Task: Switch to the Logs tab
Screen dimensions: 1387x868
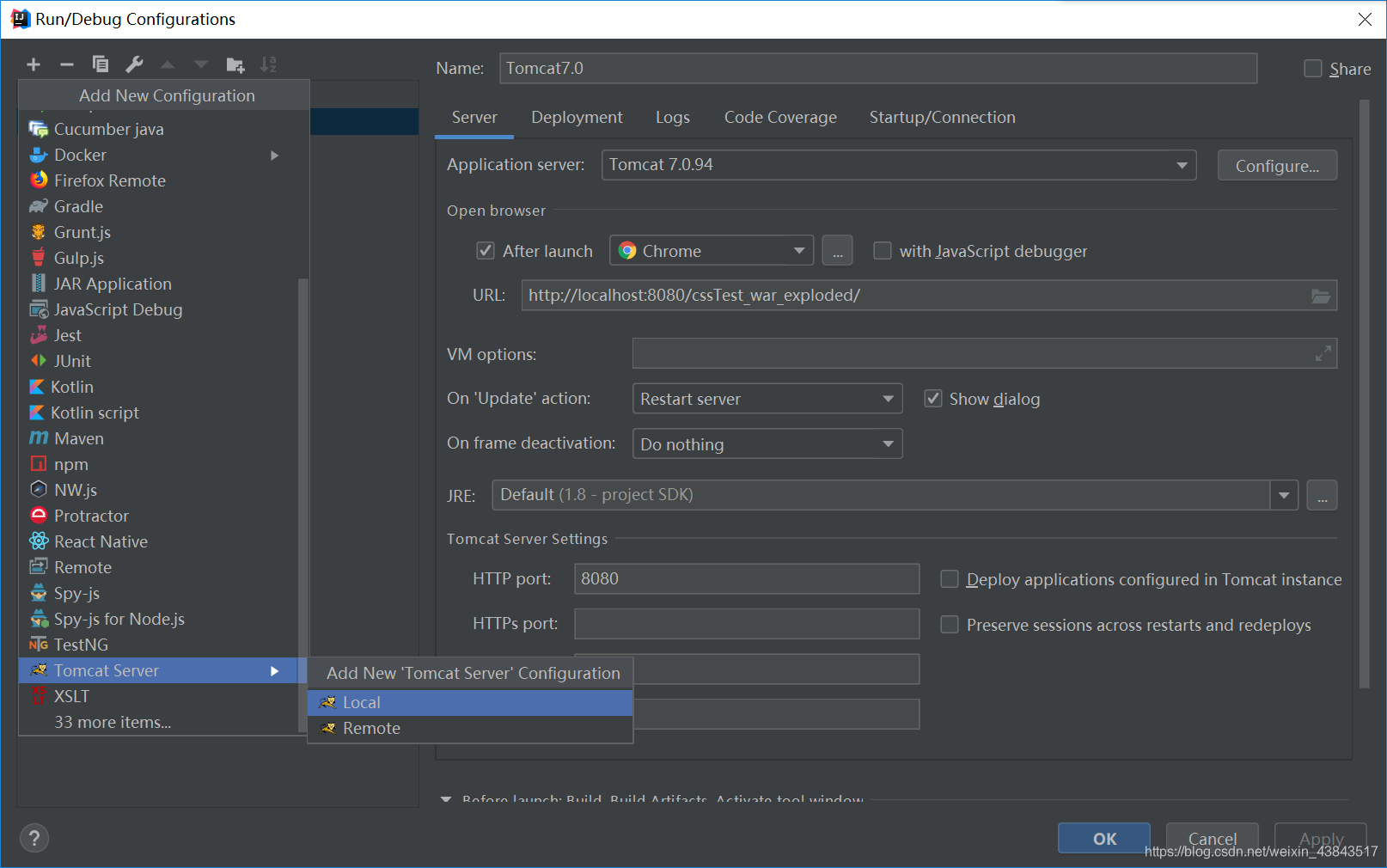Action: click(x=673, y=118)
